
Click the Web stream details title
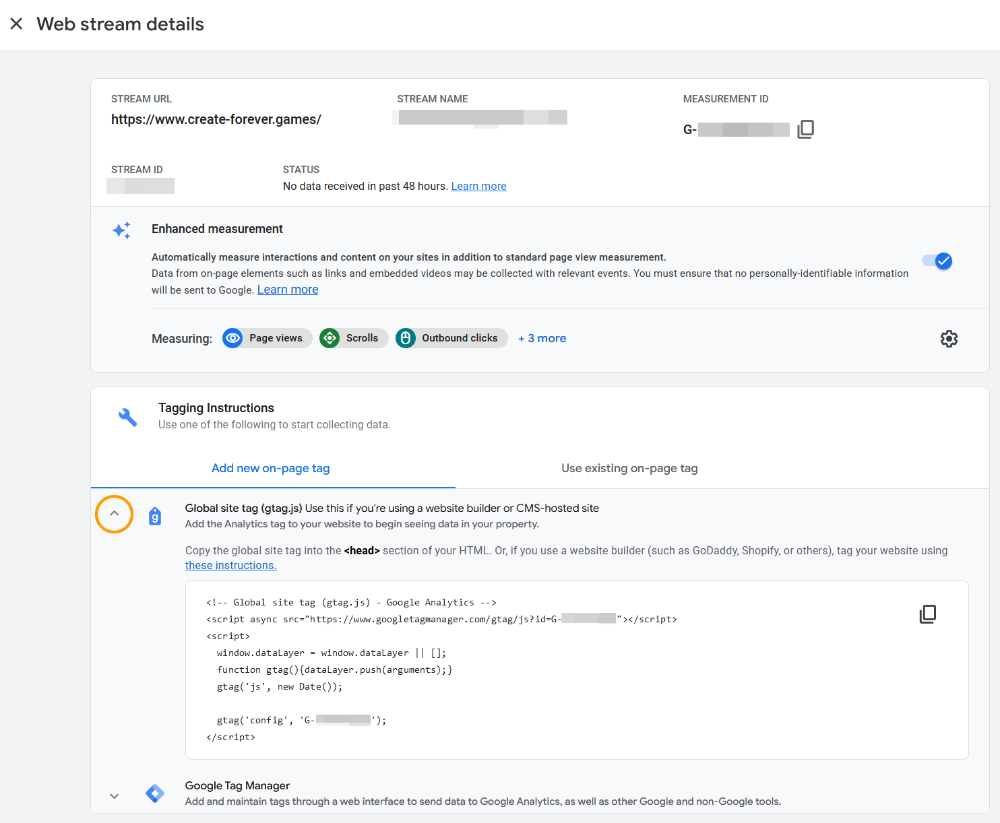[120, 24]
